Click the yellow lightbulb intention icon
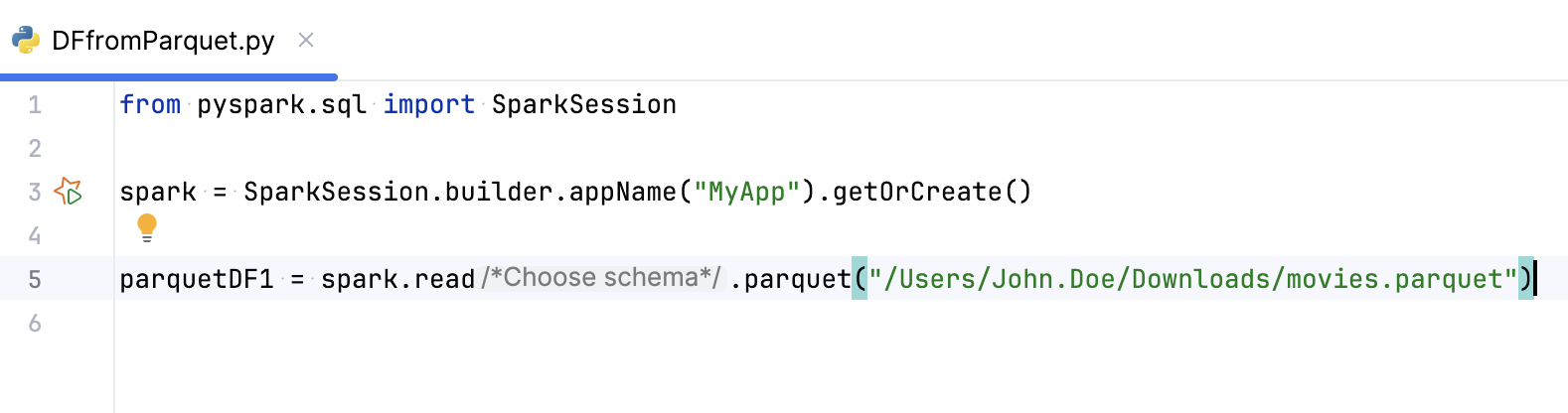The width and height of the screenshot is (1568, 413). coord(147,227)
